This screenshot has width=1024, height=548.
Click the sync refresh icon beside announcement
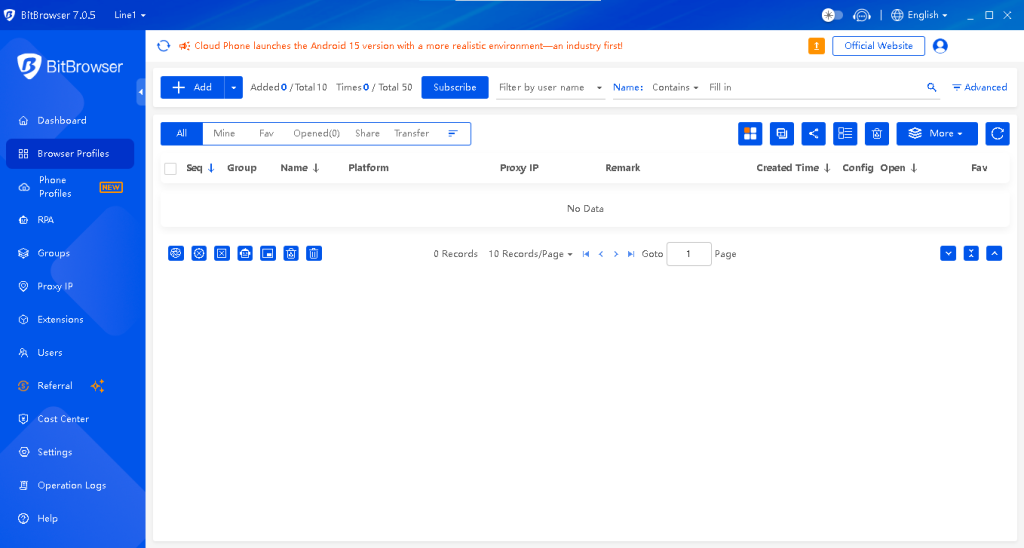[163, 46]
